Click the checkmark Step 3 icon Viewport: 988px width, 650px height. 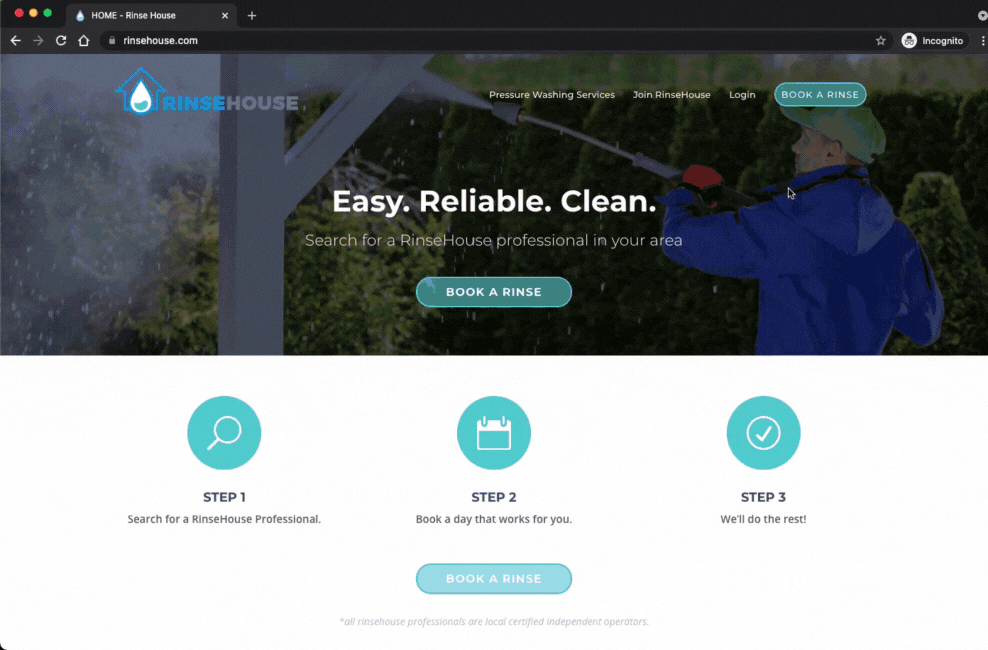click(763, 433)
